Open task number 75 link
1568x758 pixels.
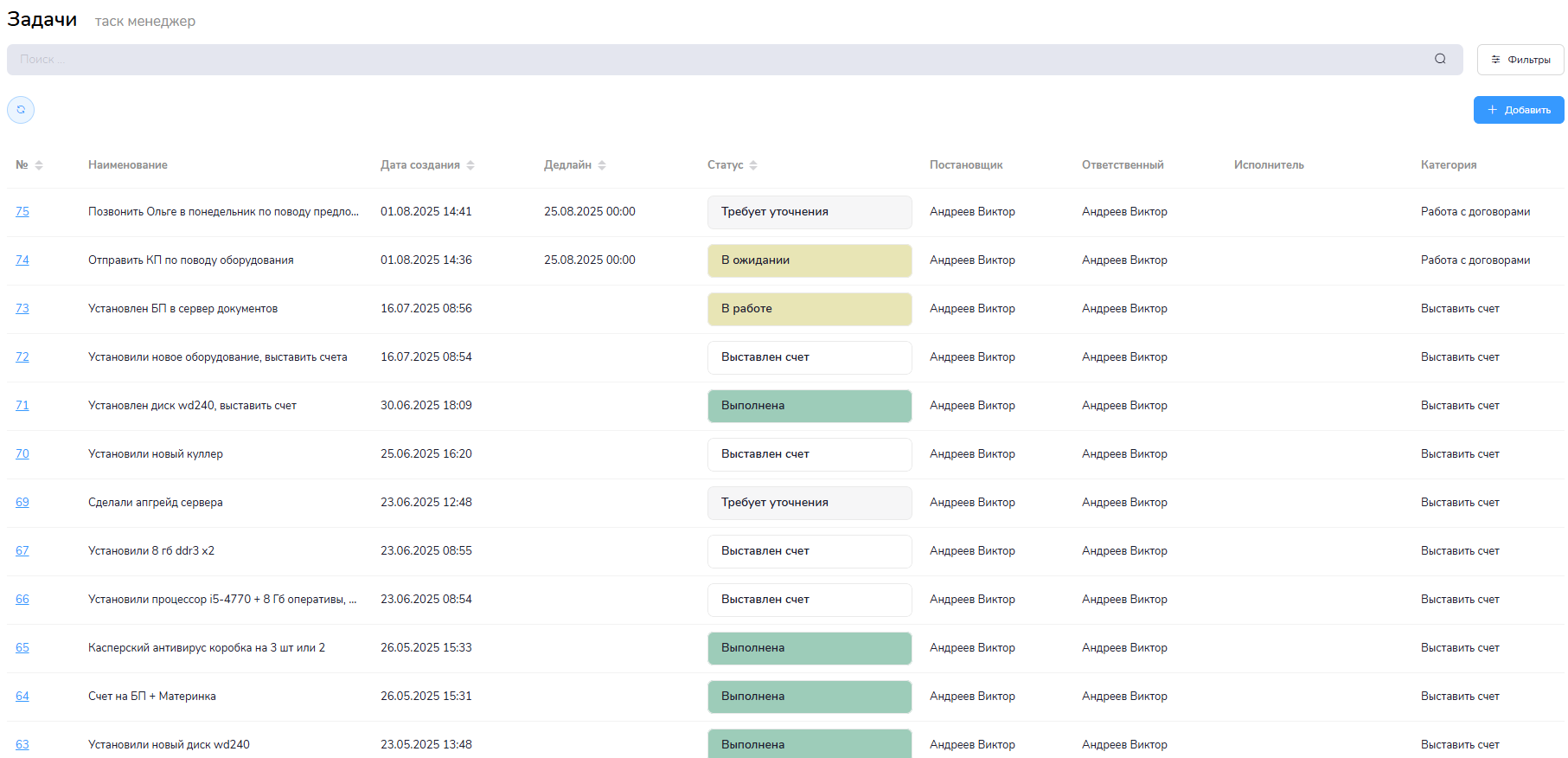pyautogui.click(x=22, y=212)
